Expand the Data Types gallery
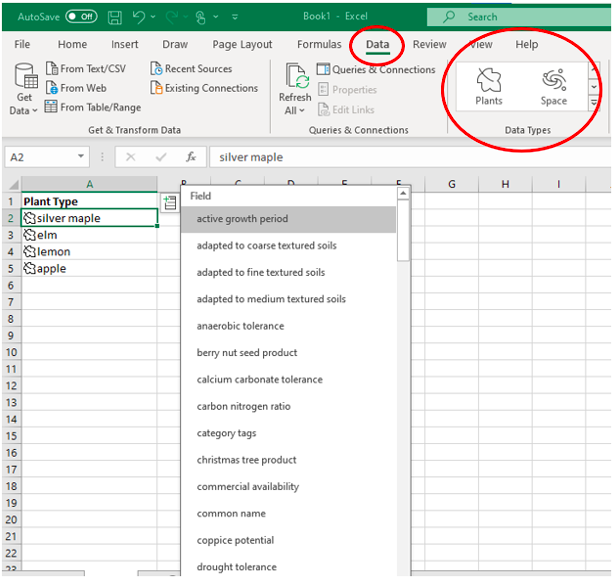Viewport: 615px width, 582px height. 594,103
